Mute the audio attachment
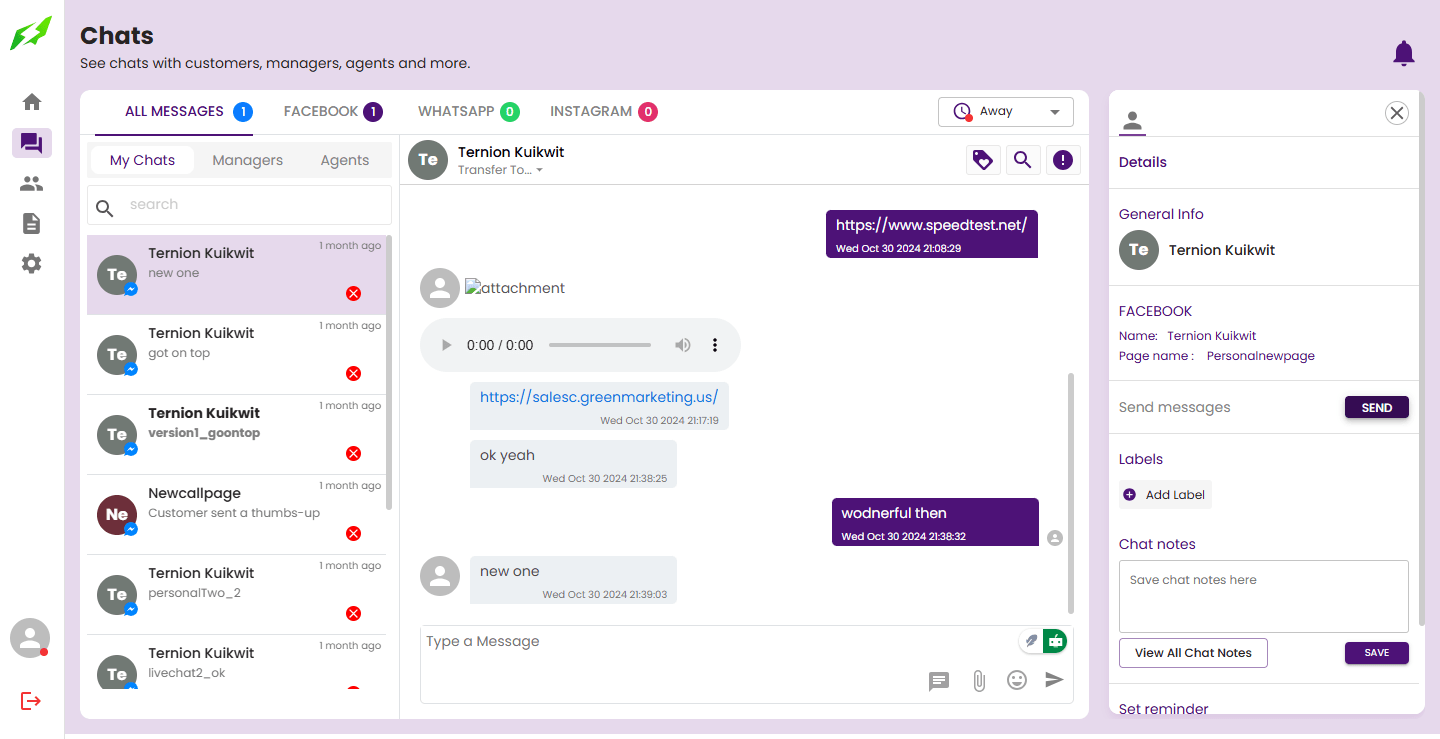Viewport: 1440px width, 739px height. tap(683, 345)
